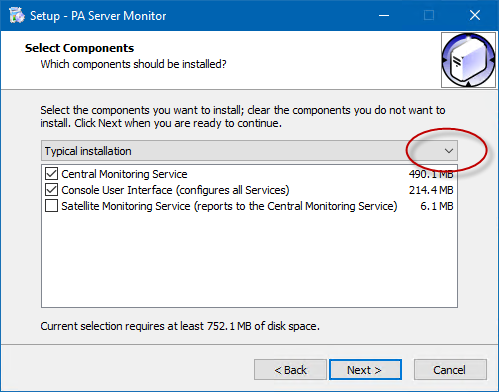This screenshot has height=392, width=499.
Task: Uncheck Console User Interface checkbox
Action: coord(51,190)
